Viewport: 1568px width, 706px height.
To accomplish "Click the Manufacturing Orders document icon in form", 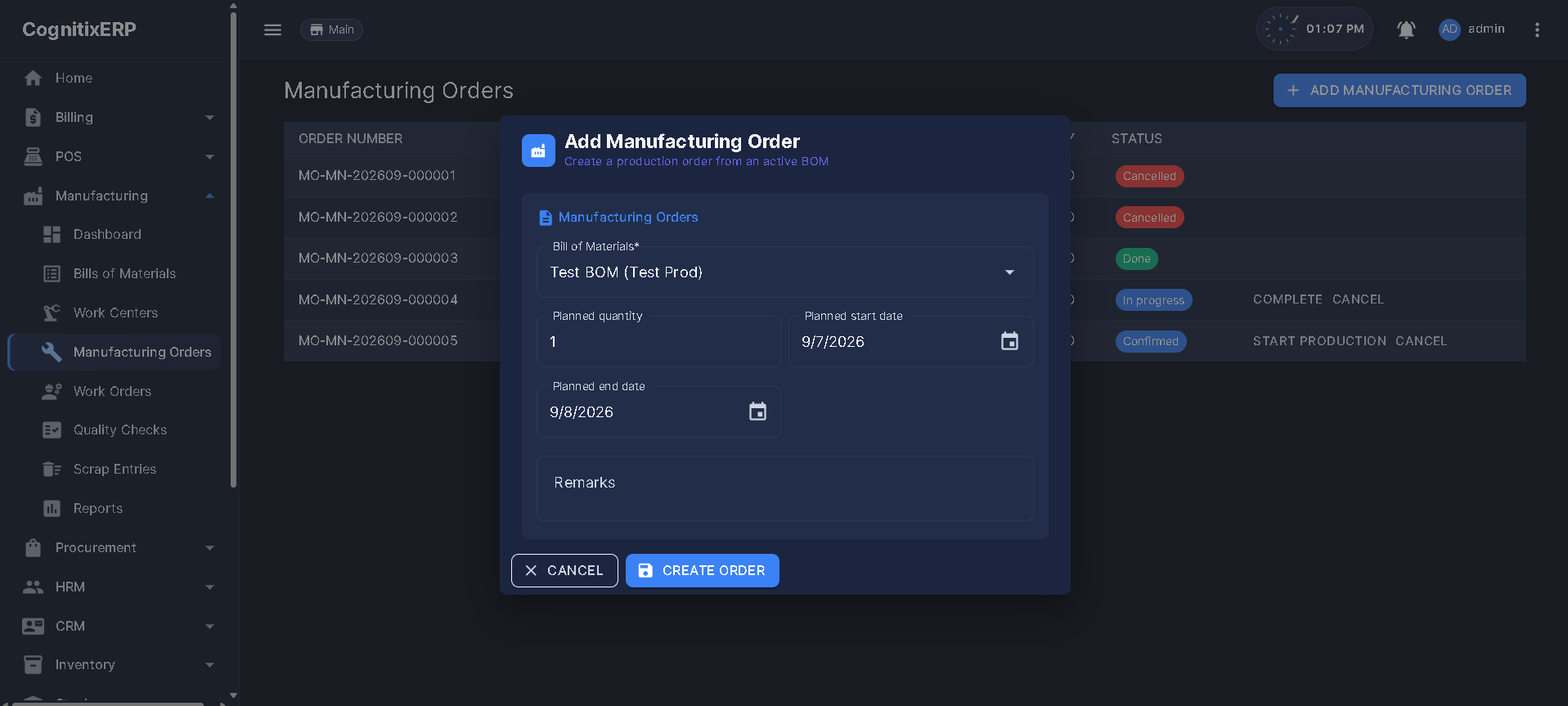I will (546, 218).
